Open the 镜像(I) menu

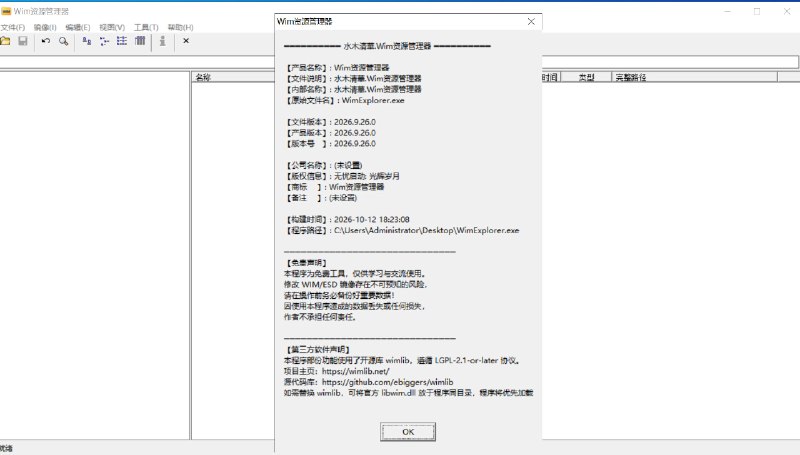point(45,27)
